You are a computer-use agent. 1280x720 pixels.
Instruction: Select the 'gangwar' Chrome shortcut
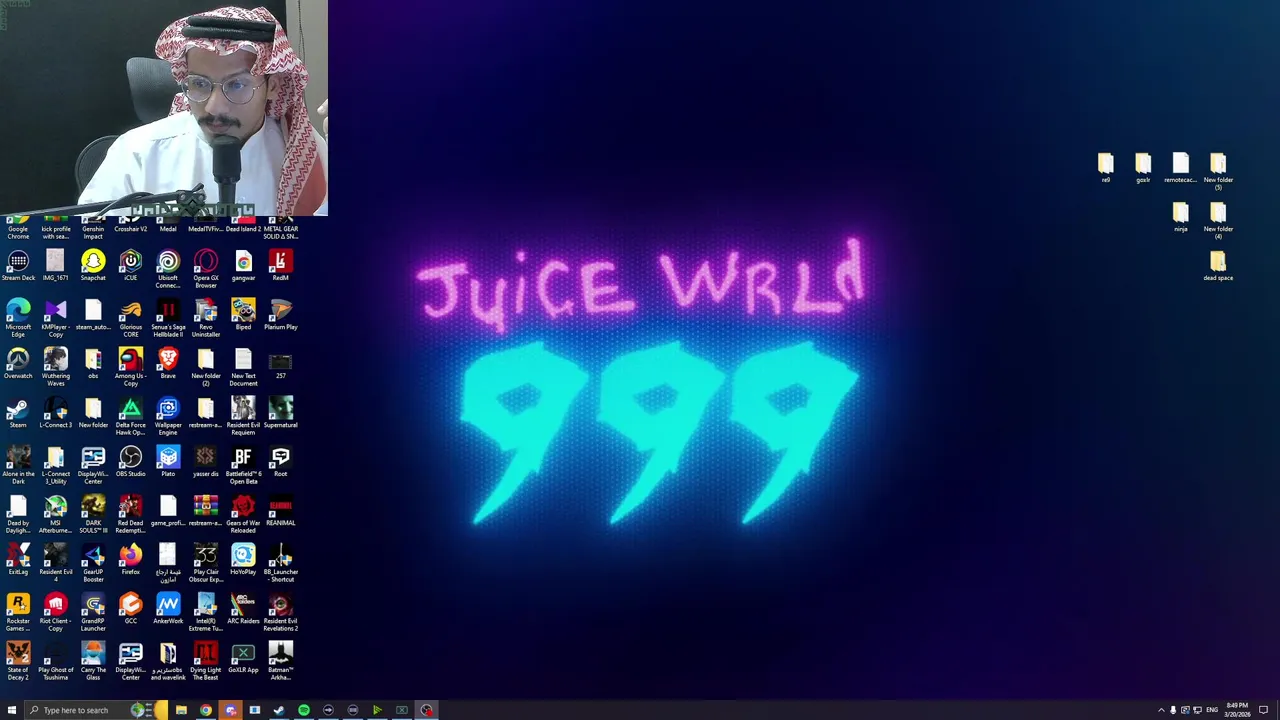point(243,266)
